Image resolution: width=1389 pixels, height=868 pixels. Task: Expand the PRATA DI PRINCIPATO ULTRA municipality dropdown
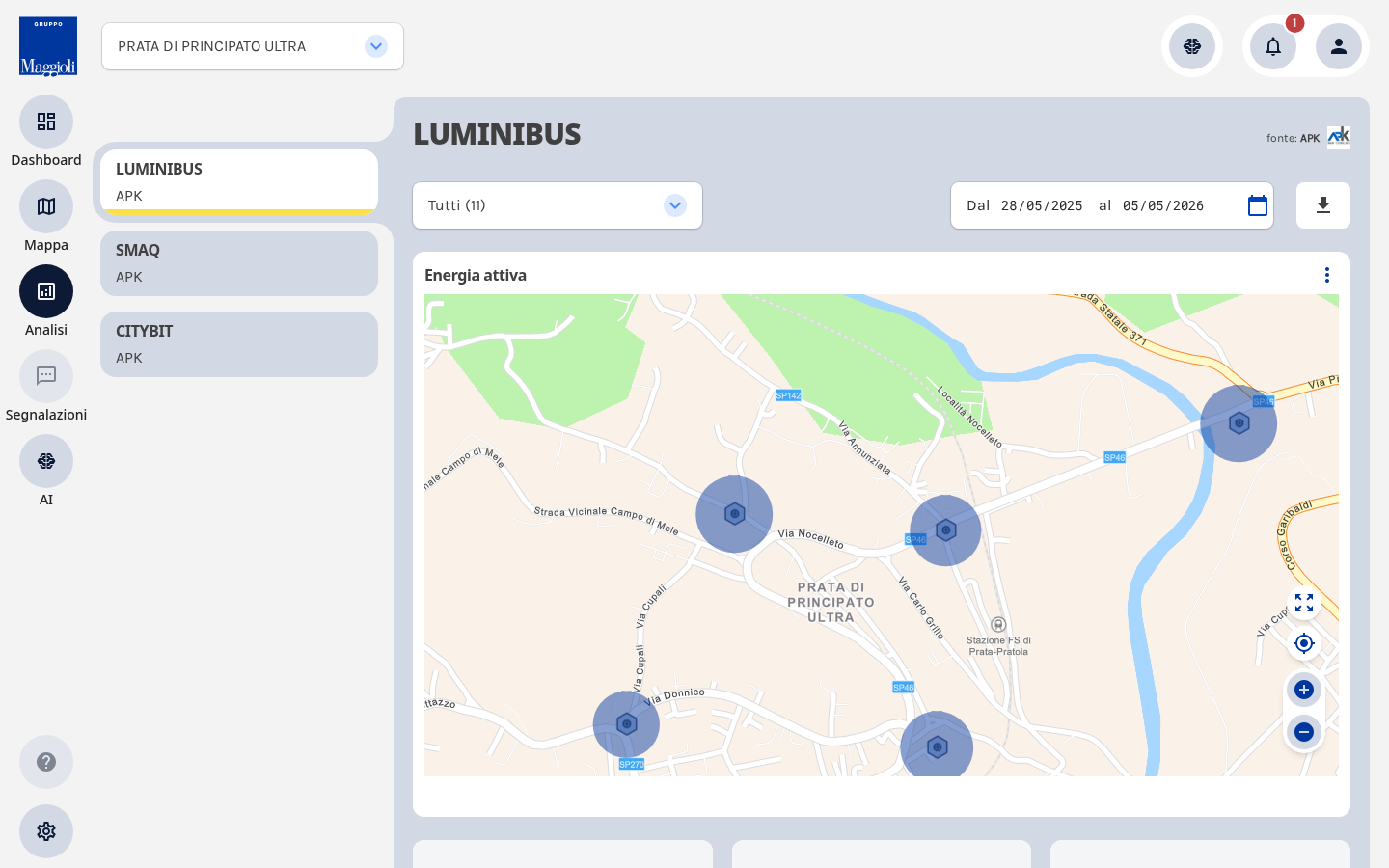pyautogui.click(x=253, y=46)
